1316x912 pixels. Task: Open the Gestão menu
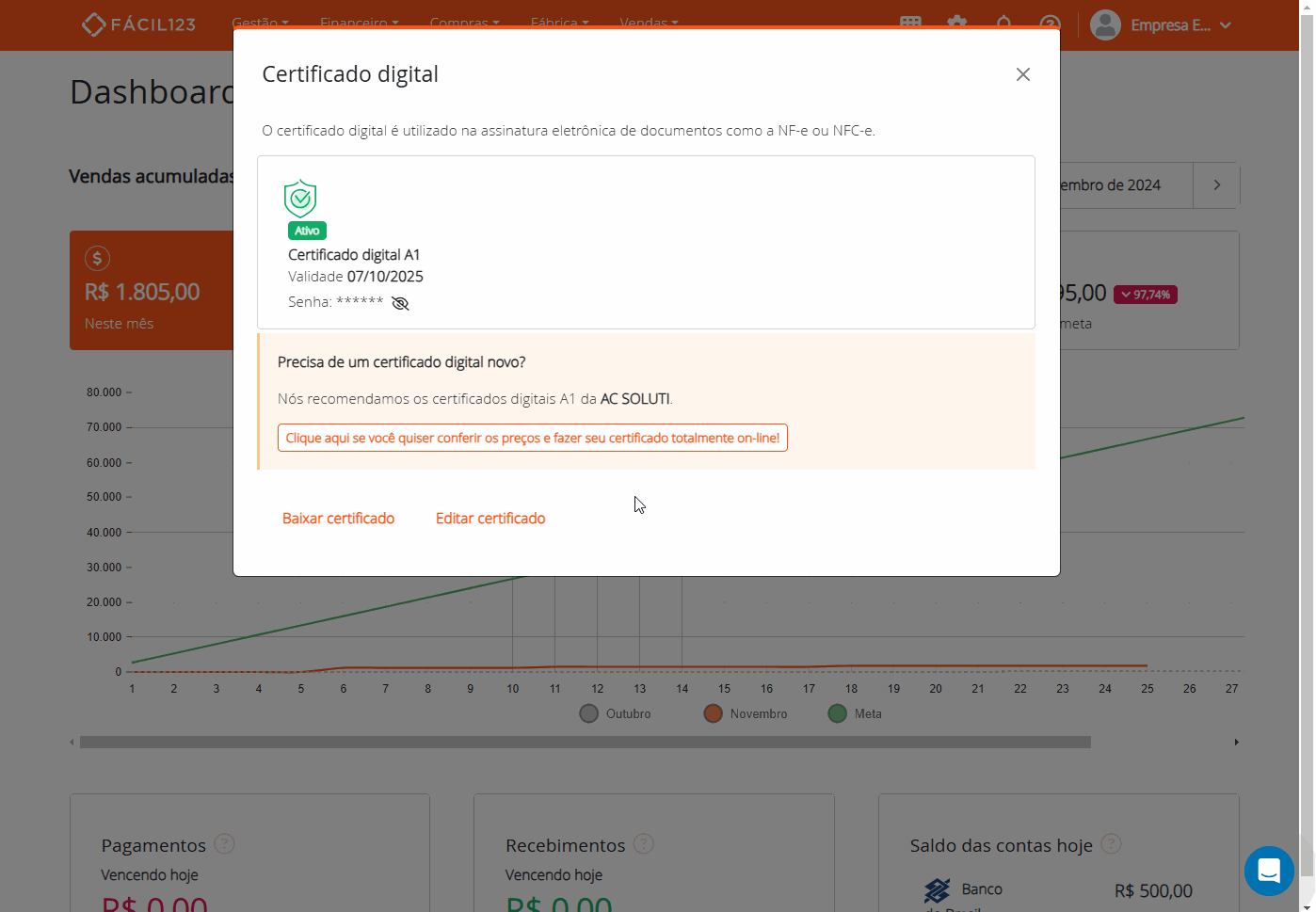260,23
